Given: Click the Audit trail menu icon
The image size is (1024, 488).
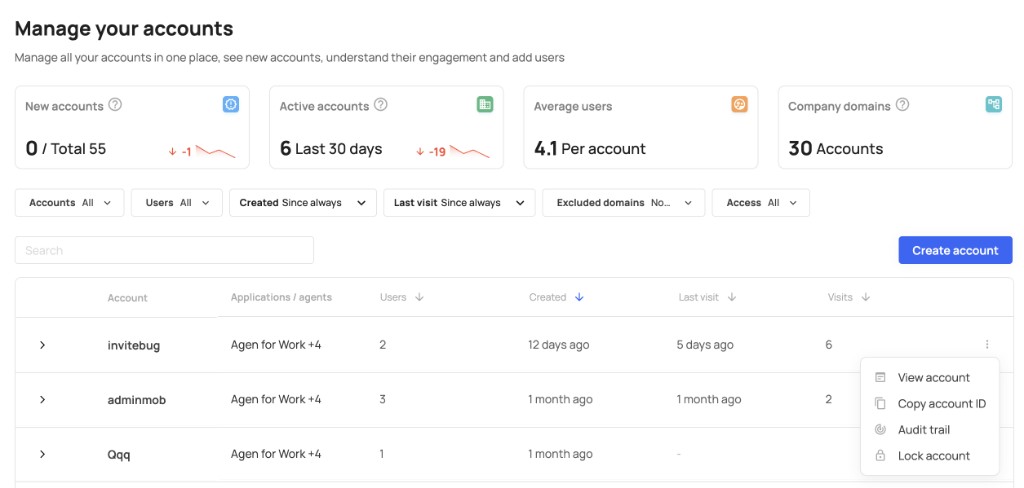Looking at the screenshot, I should 880,430.
